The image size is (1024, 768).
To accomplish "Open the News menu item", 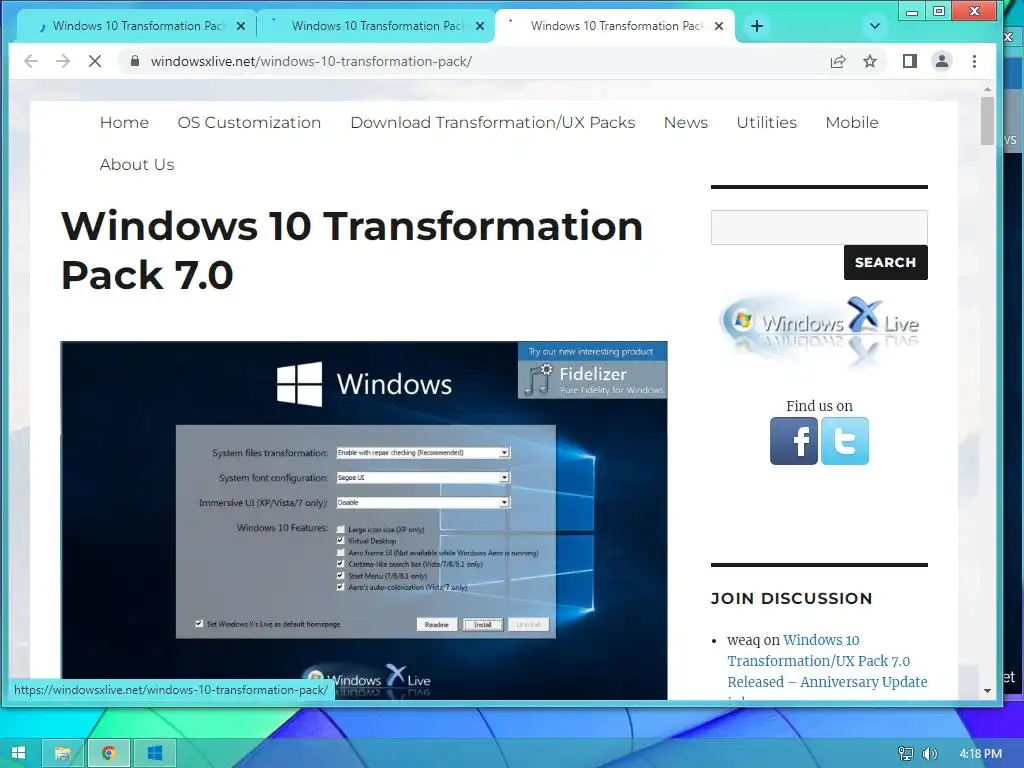I will [x=686, y=123].
